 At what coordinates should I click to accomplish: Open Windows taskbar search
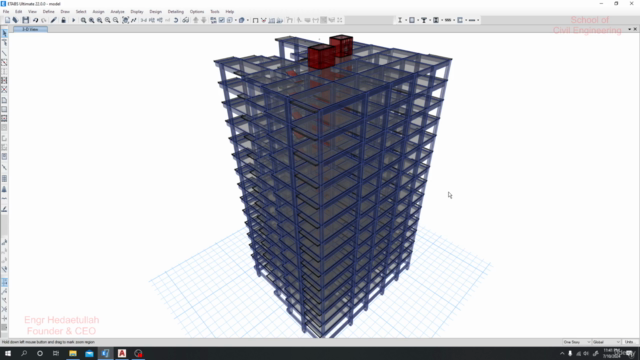click(24, 353)
